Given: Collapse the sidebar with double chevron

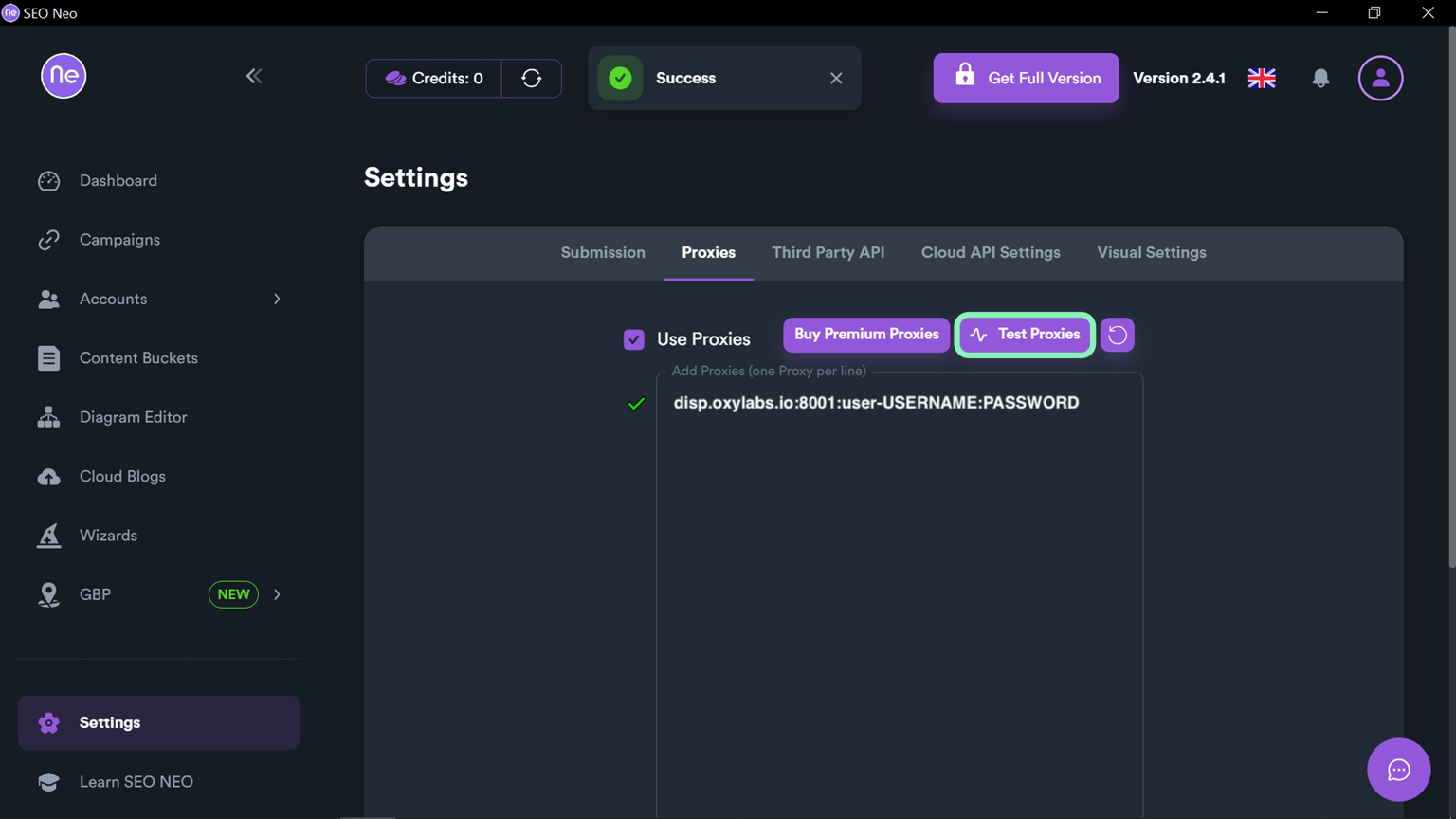Looking at the screenshot, I should (253, 76).
